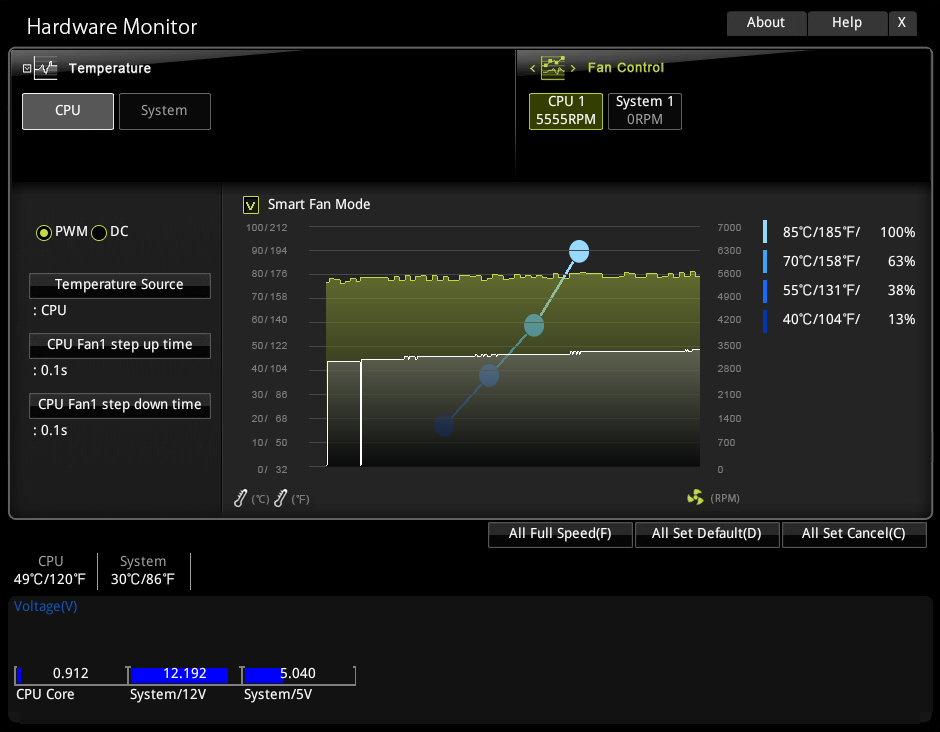Image resolution: width=940 pixels, height=732 pixels.
Task: Click the Fan Control chart icon
Action: [553, 68]
